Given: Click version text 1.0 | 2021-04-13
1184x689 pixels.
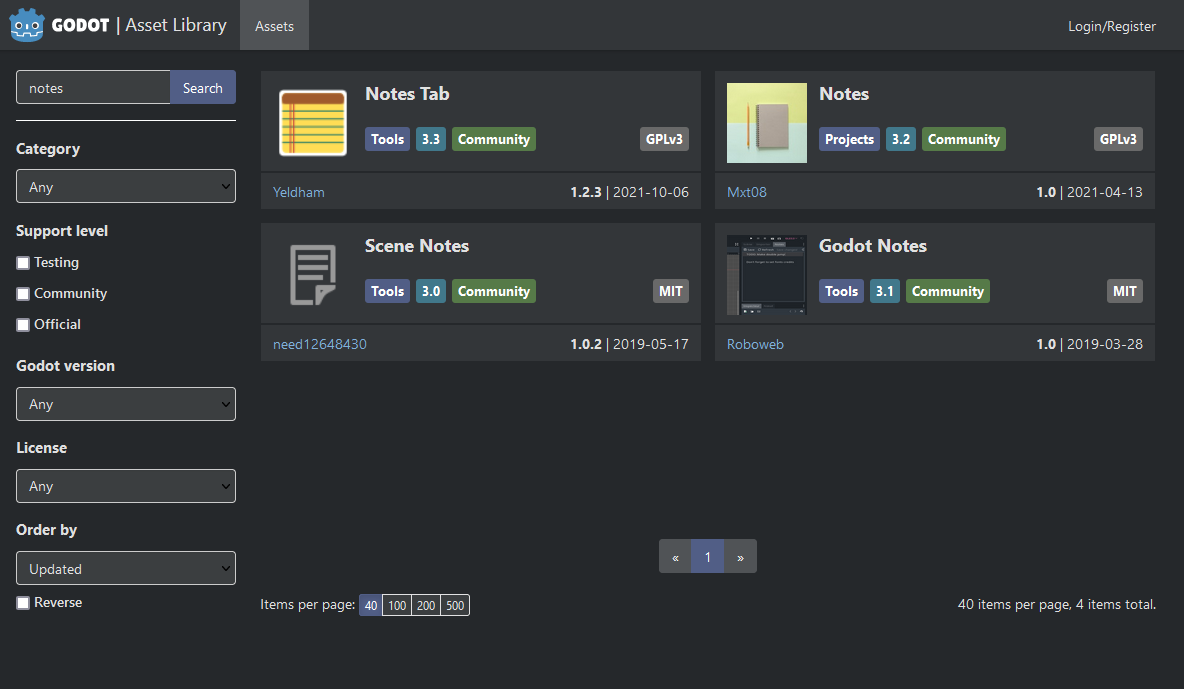Looking at the screenshot, I should (x=1089, y=192).
